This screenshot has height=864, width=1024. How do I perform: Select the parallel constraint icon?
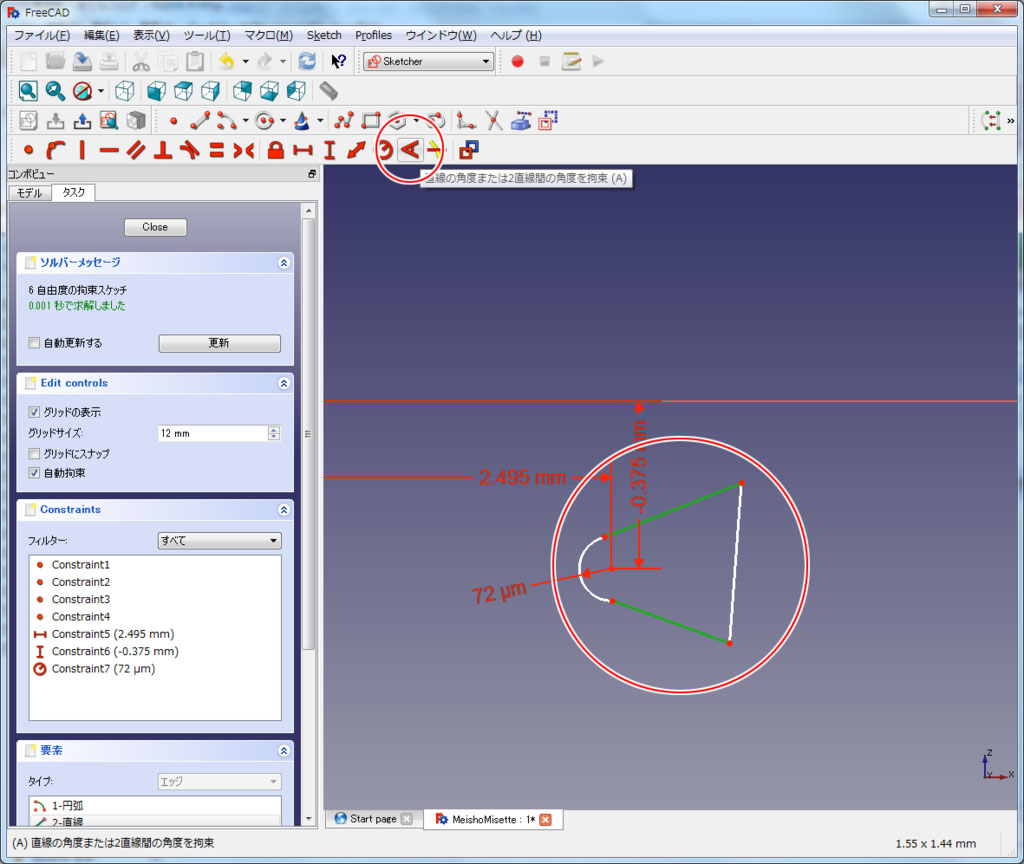(x=136, y=150)
